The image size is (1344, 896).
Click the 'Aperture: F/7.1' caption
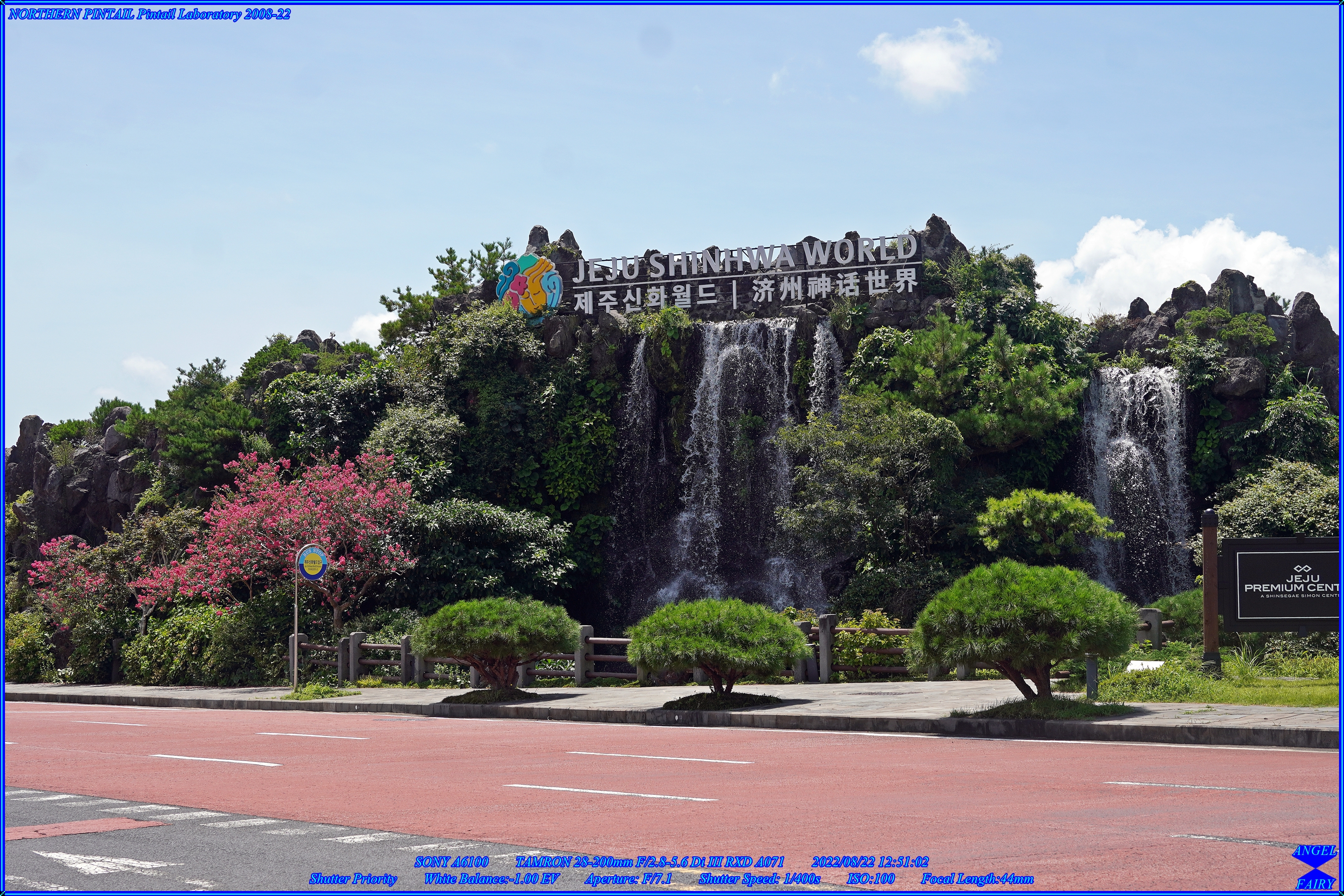(x=628, y=879)
